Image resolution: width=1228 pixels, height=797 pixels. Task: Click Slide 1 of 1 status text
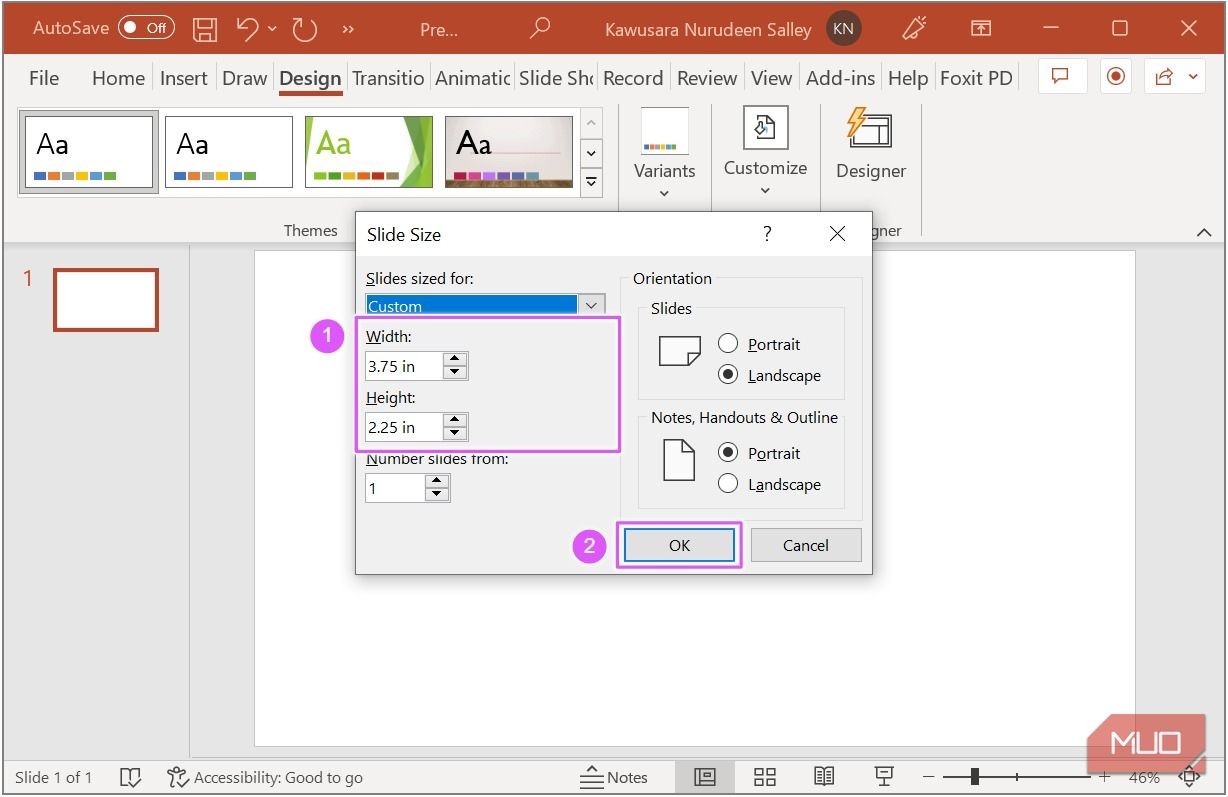pyautogui.click(x=53, y=777)
